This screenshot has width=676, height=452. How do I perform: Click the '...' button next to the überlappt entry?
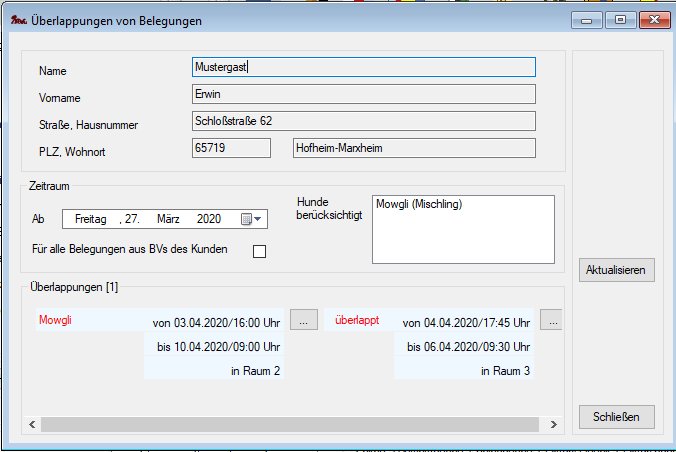[x=552, y=320]
